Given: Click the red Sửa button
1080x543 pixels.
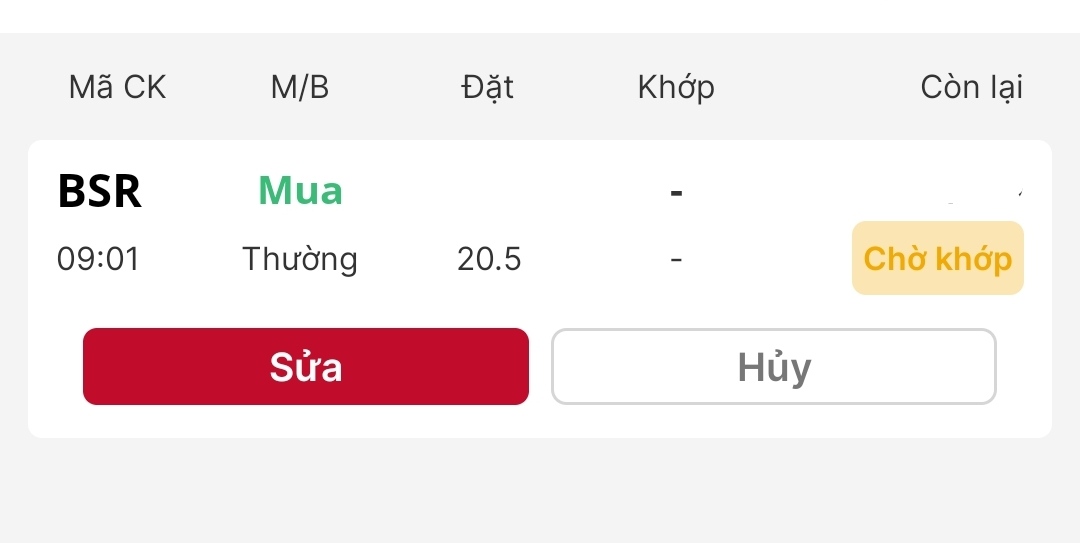Looking at the screenshot, I should (x=305, y=367).
